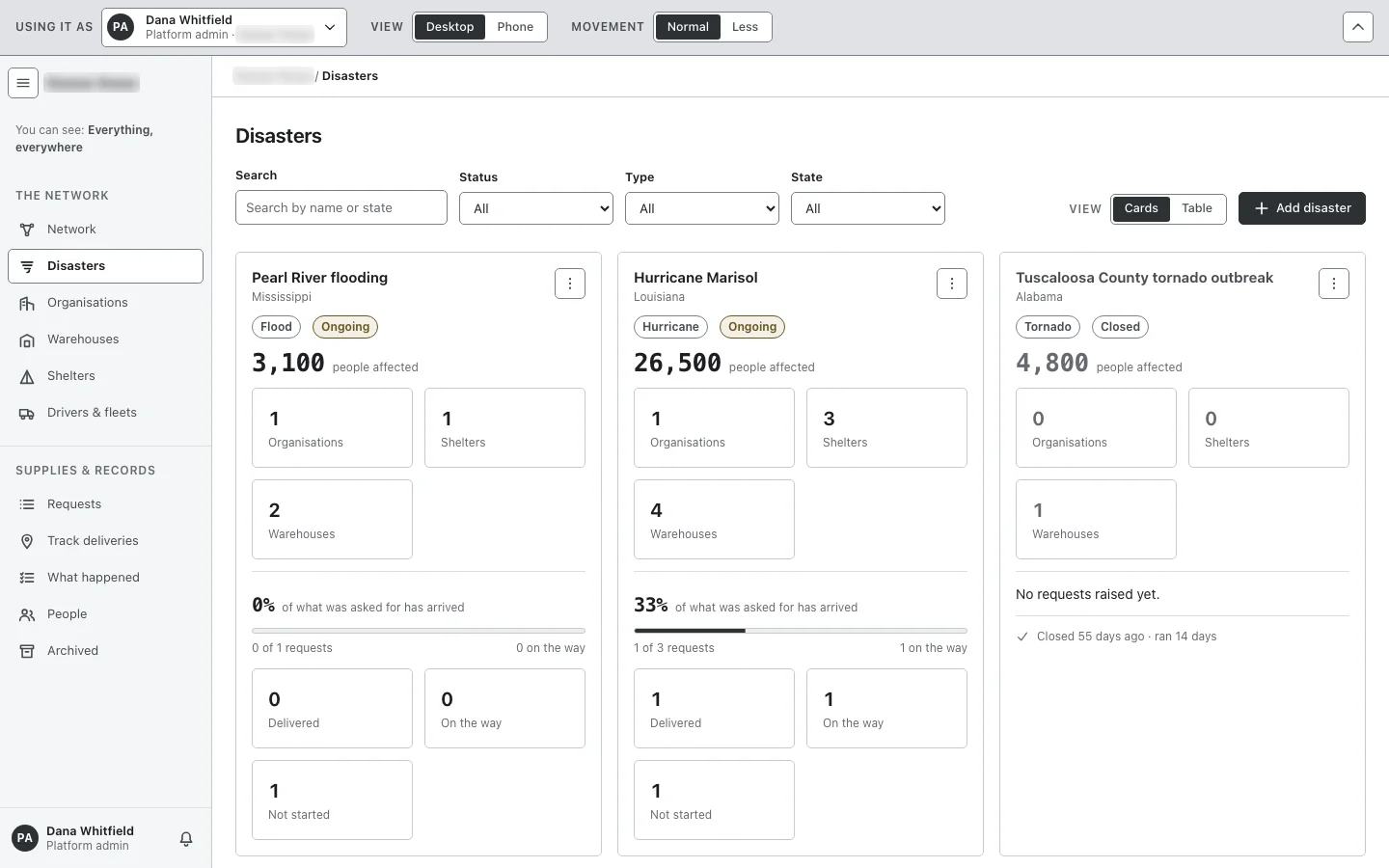The width and height of the screenshot is (1389, 868).
Task: Click the Disasters sidebar icon
Action: point(27,266)
